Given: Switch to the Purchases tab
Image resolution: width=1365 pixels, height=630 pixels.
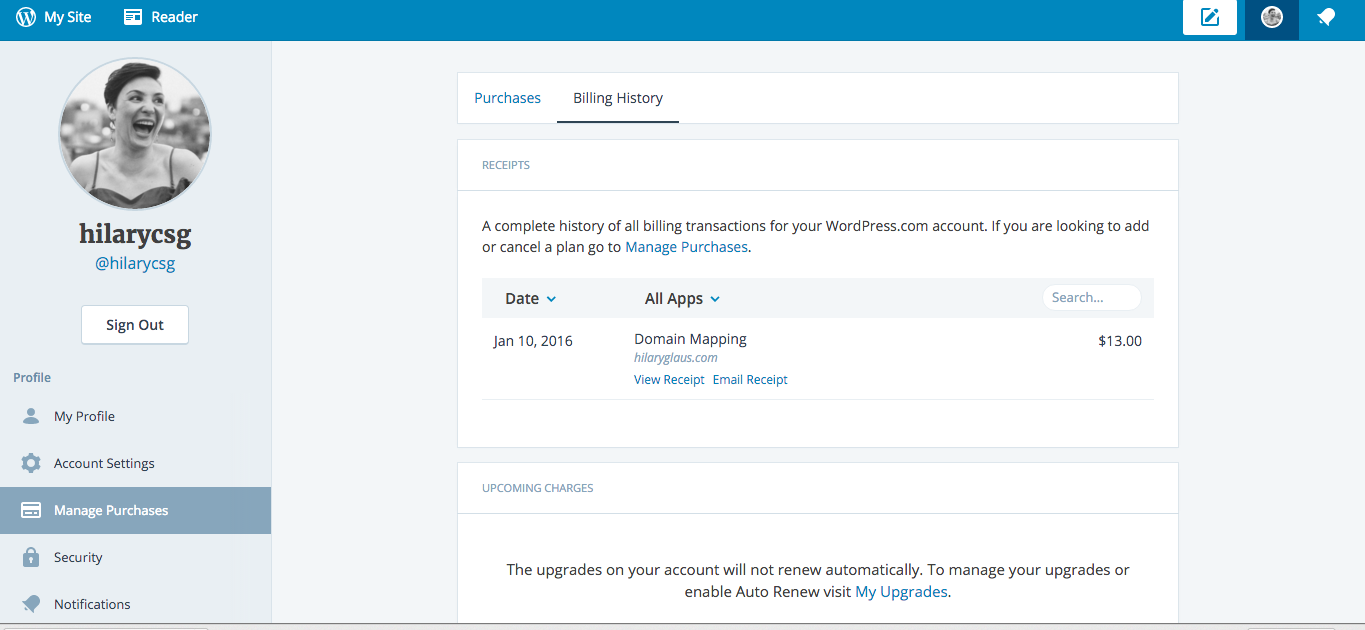Looking at the screenshot, I should pyautogui.click(x=507, y=98).
